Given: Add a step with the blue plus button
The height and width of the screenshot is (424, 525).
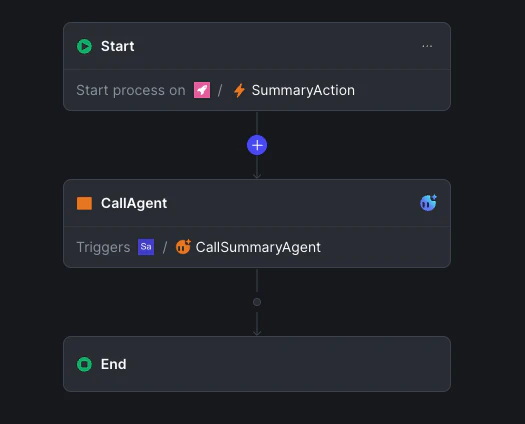Looking at the screenshot, I should 257,145.
